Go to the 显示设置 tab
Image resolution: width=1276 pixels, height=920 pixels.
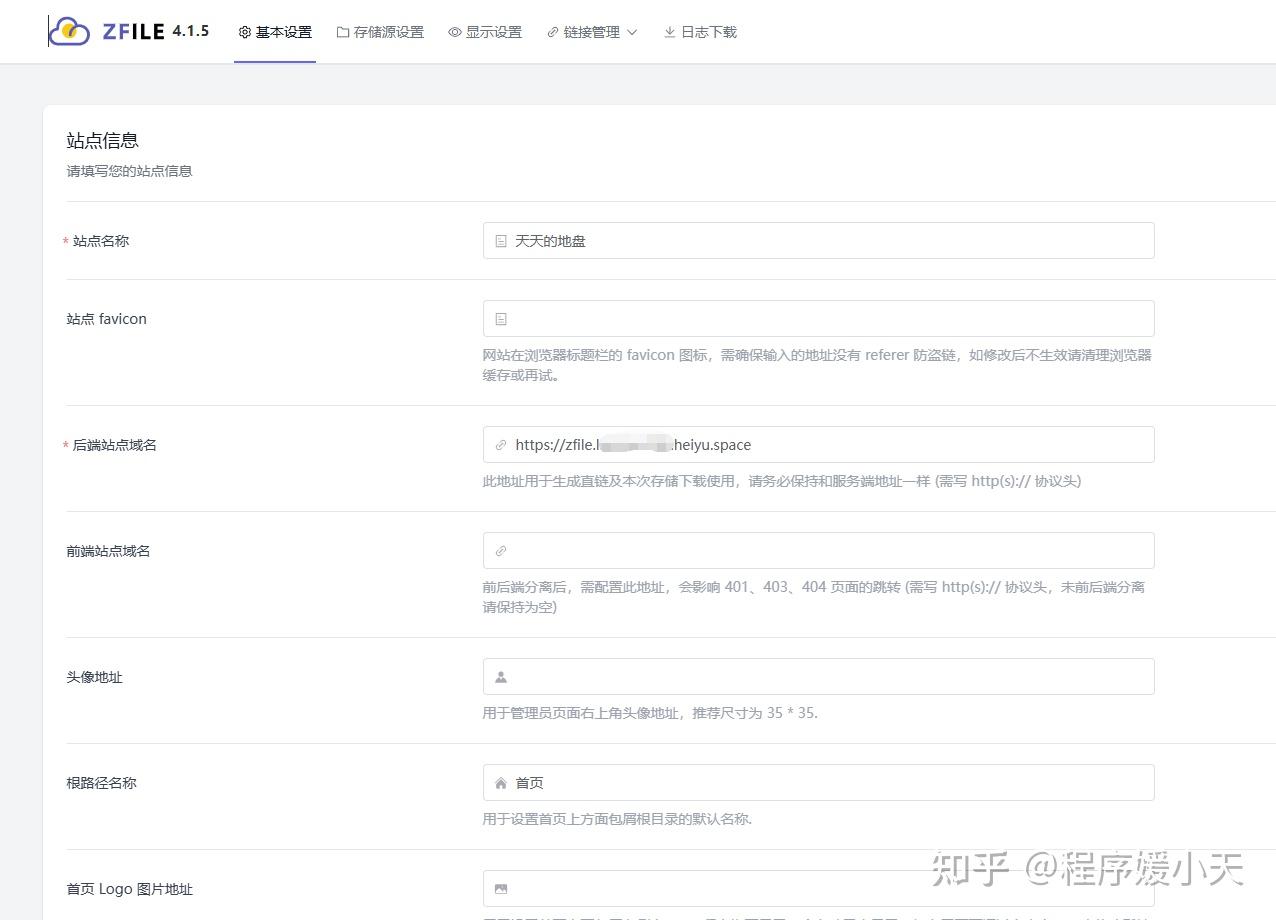485,32
